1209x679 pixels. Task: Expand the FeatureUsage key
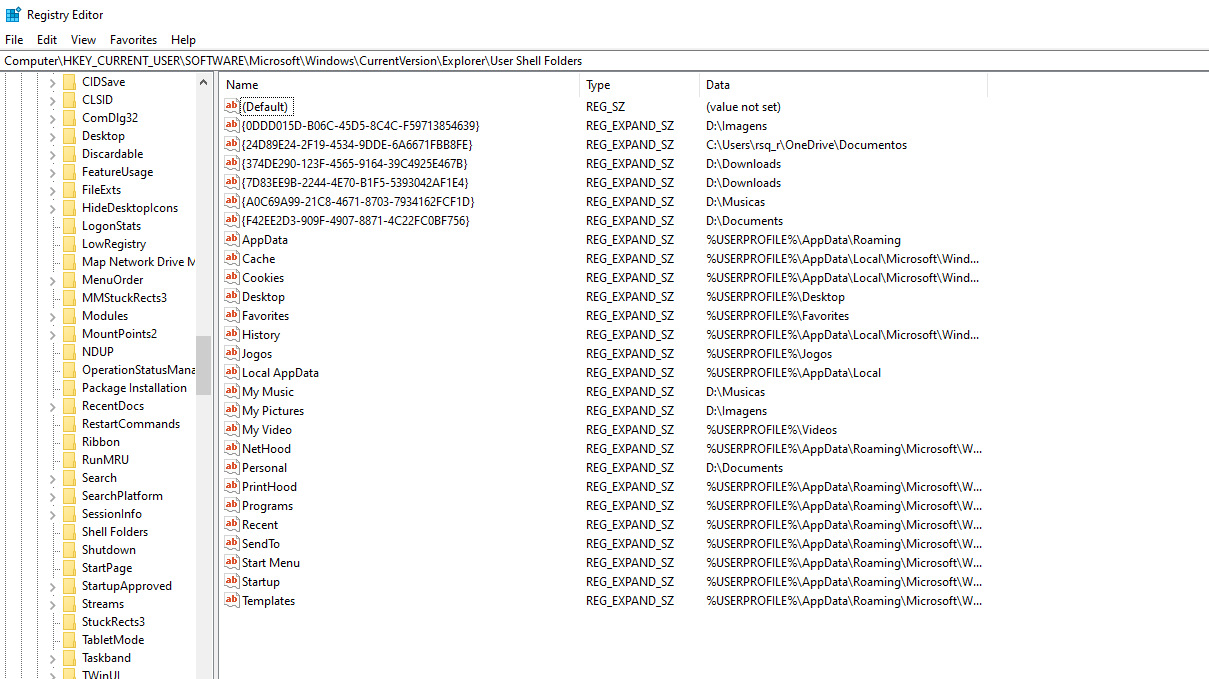[x=53, y=172]
